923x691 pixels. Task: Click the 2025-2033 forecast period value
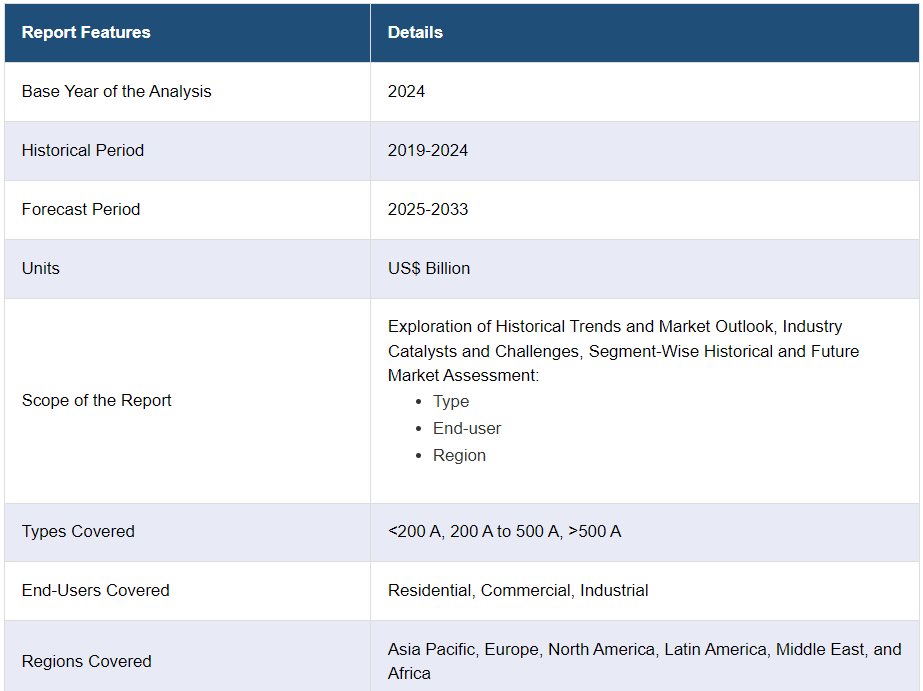coord(428,209)
